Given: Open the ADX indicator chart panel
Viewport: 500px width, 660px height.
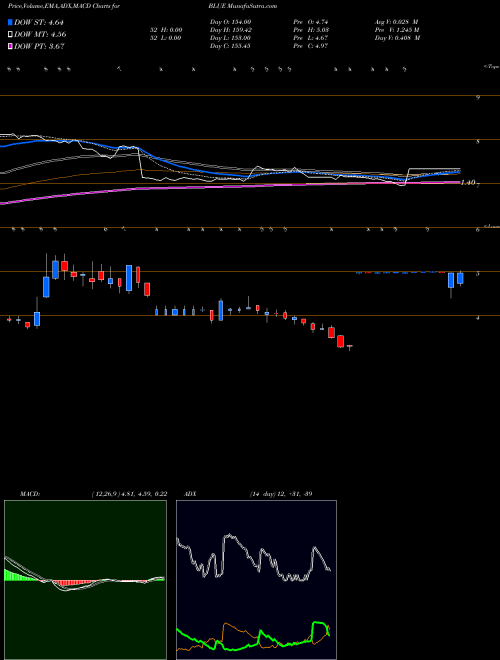Looking at the screenshot, I should [x=256, y=580].
